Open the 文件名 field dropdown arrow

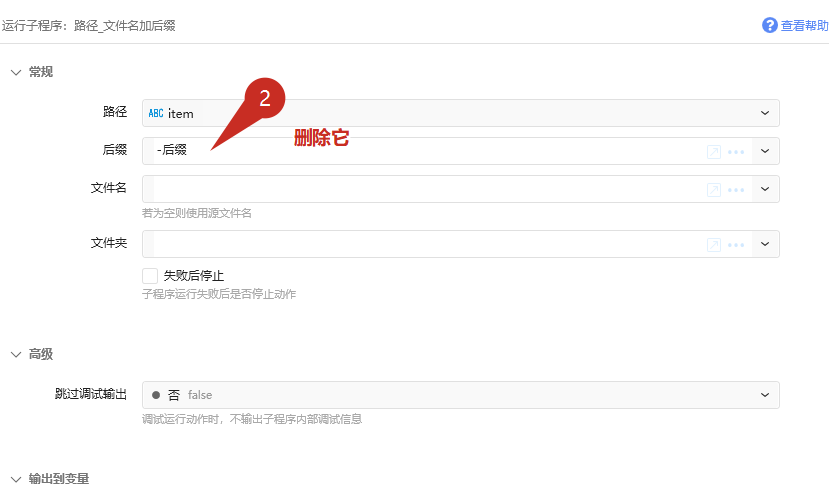[764, 189]
